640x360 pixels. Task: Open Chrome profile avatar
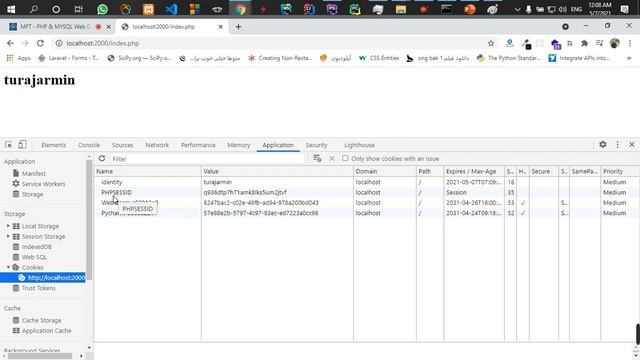tap(614, 43)
